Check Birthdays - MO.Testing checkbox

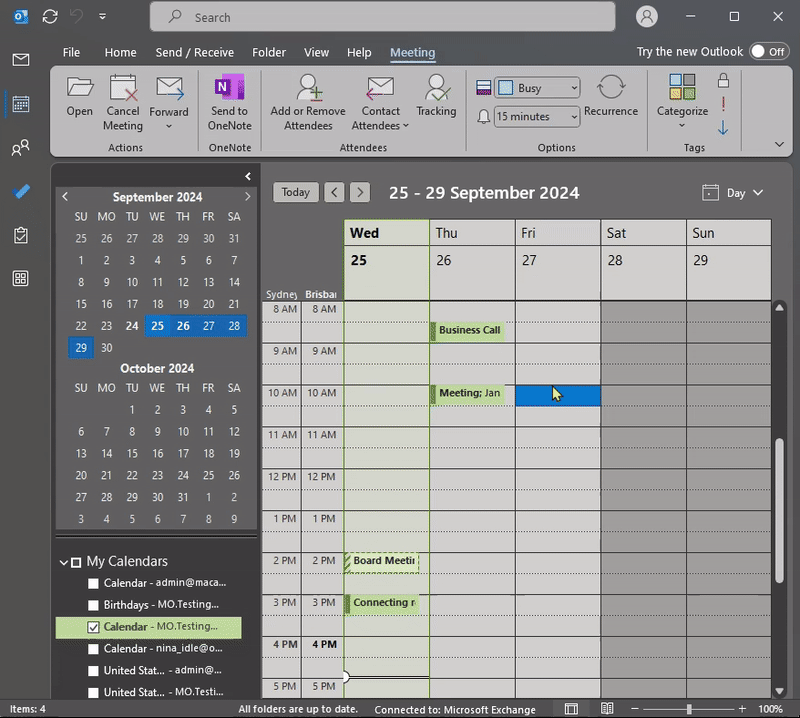pyautogui.click(x=93, y=605)
